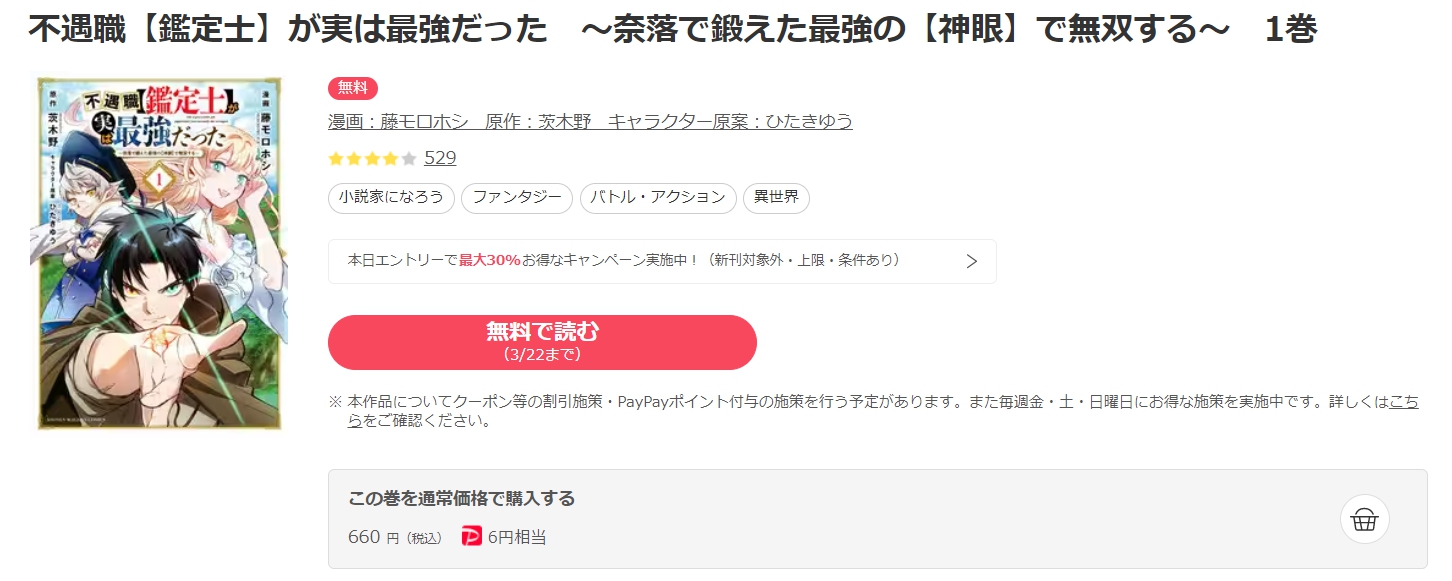Click the 6円相当 PayPay points label
This screenshot has width=1452, height=581.
point(517,537)
